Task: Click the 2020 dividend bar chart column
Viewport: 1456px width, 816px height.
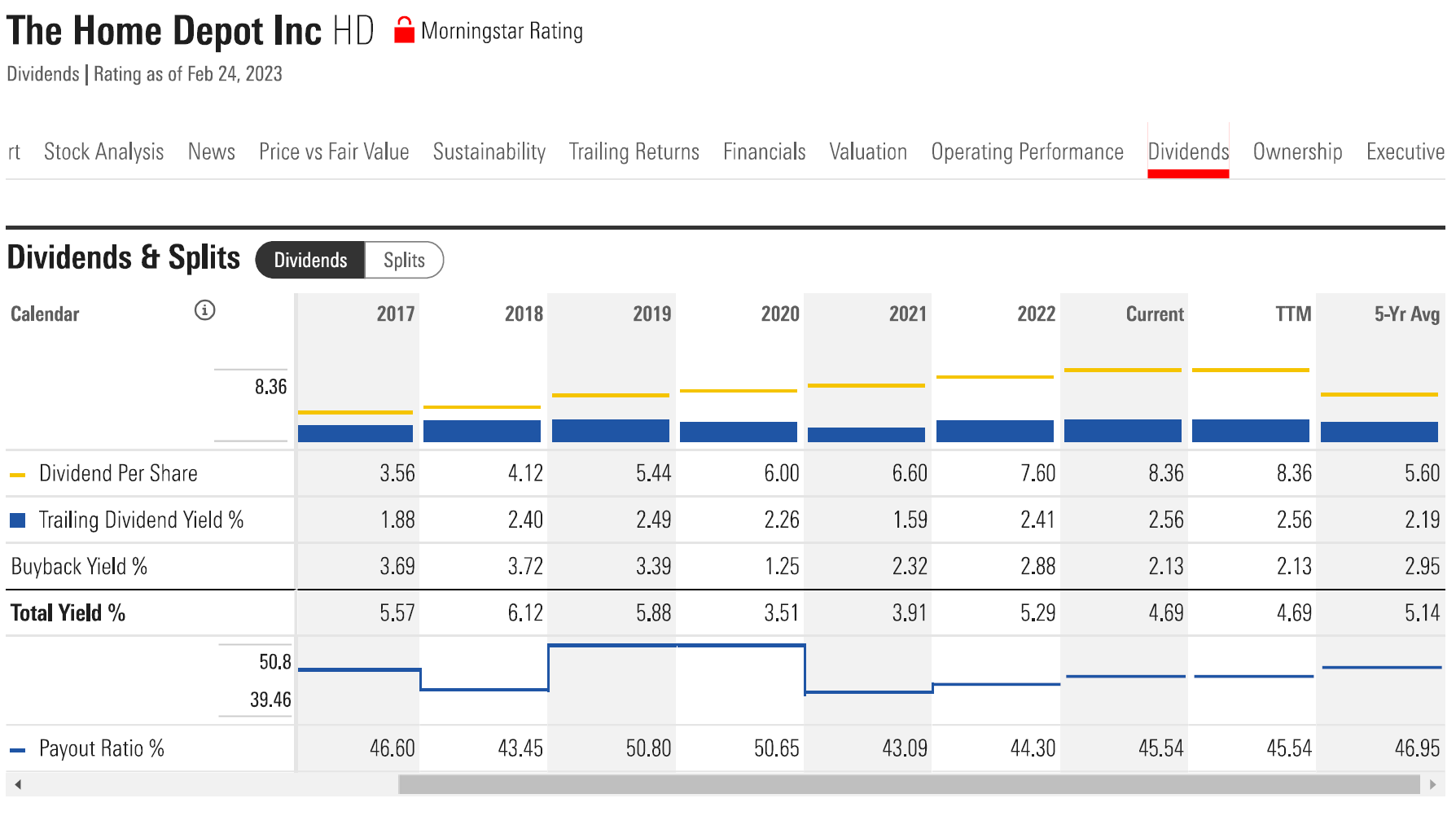Action: click(739, 432)
